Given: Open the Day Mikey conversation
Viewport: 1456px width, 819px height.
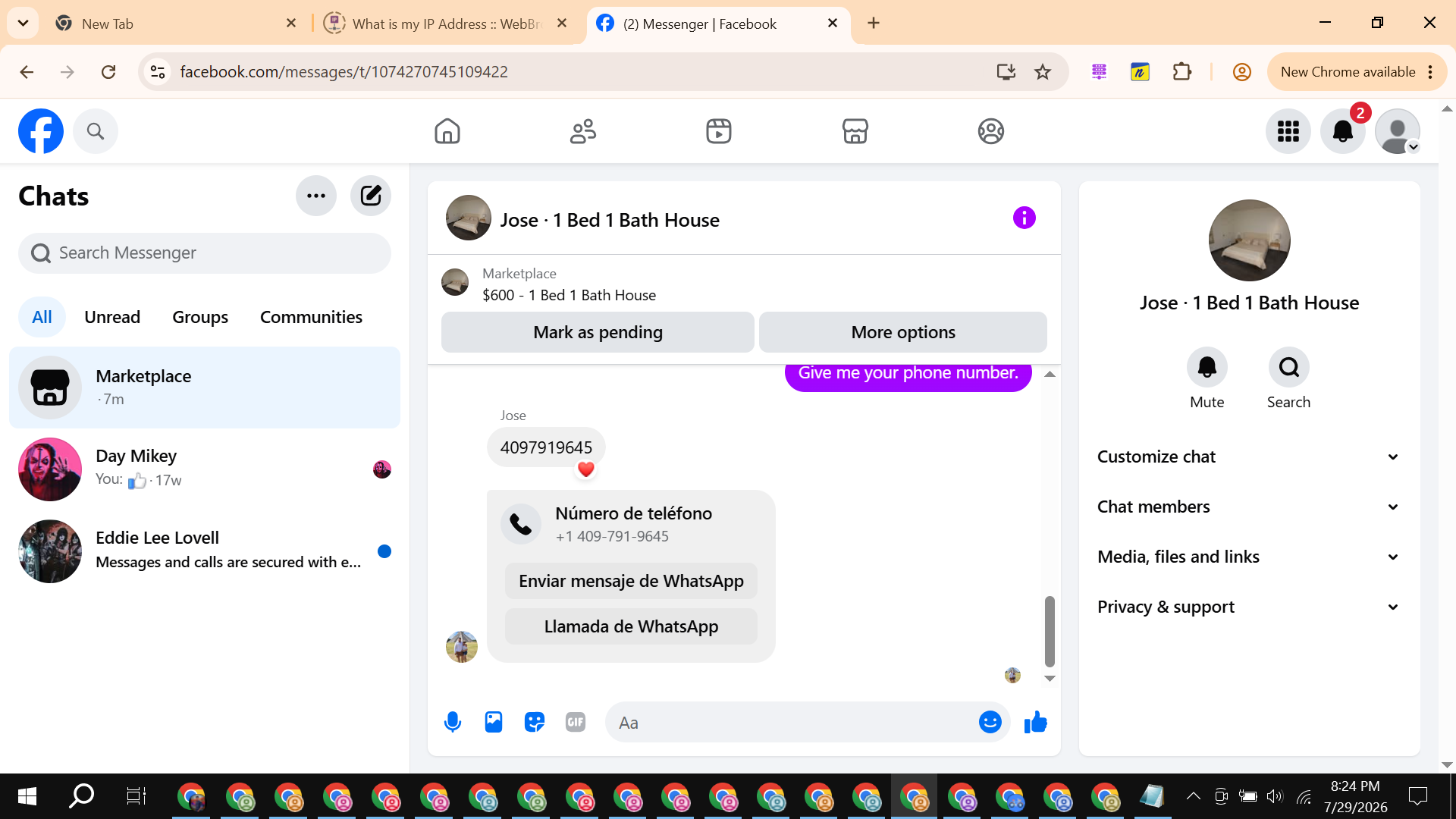Looking at the screenshot, I should (x=205, y=469).
